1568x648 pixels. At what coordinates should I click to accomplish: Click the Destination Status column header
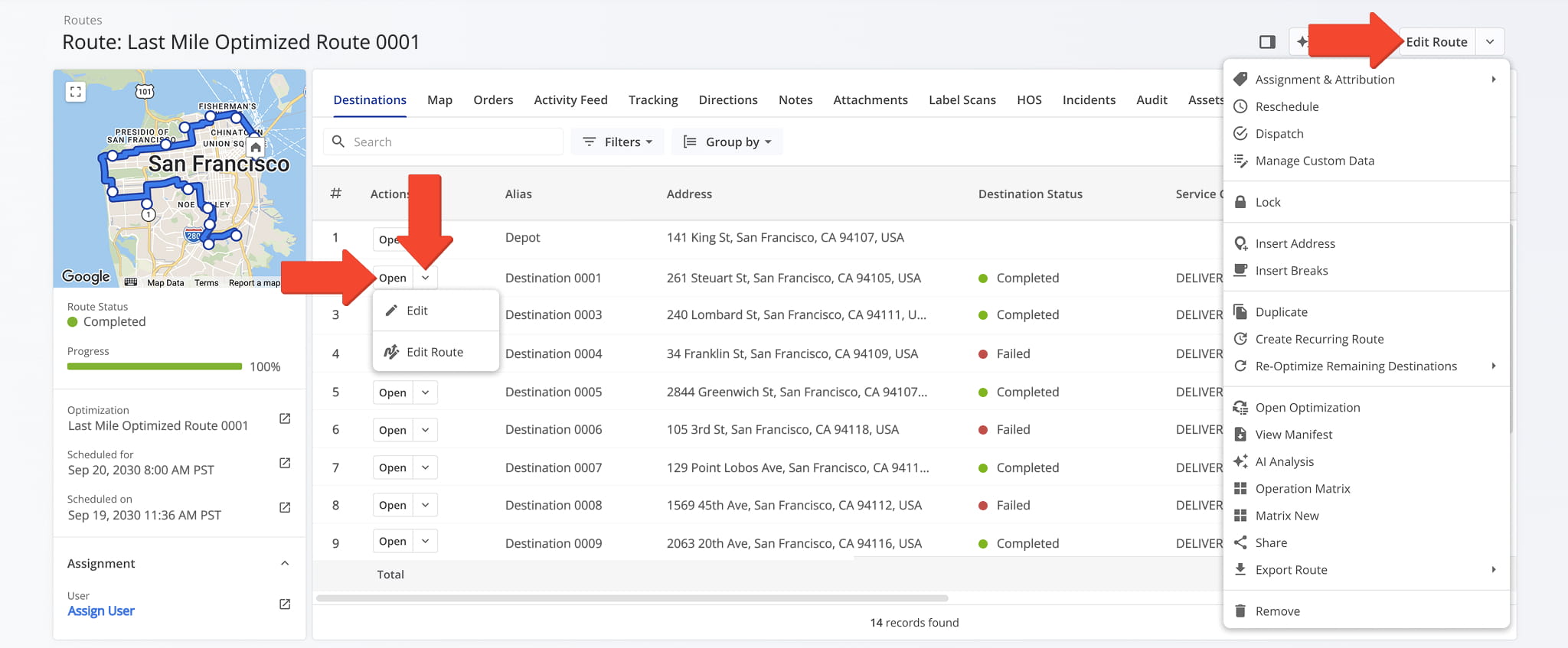point(1031,194)
